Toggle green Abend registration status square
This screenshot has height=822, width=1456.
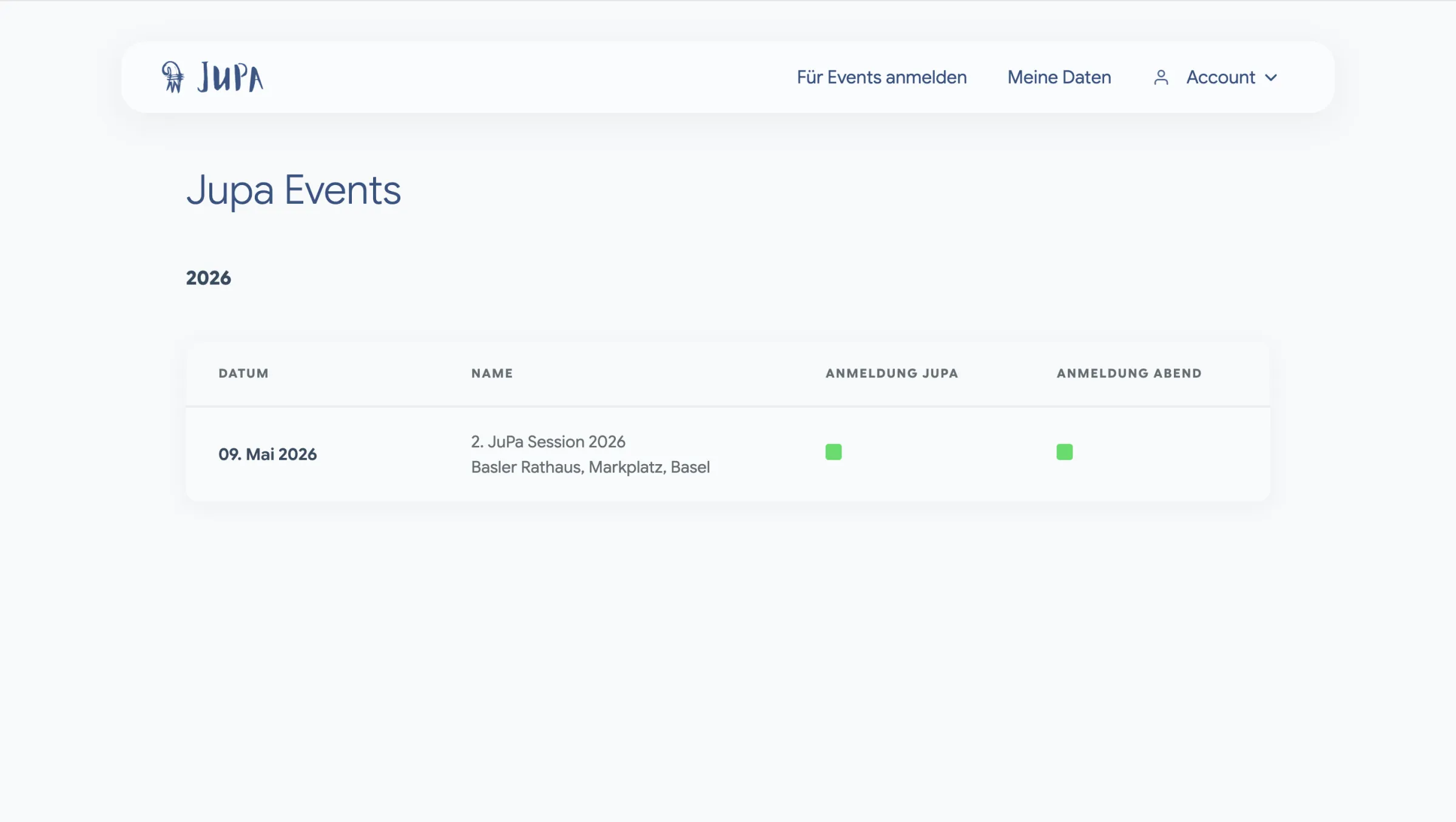[x=1064, y=452]
